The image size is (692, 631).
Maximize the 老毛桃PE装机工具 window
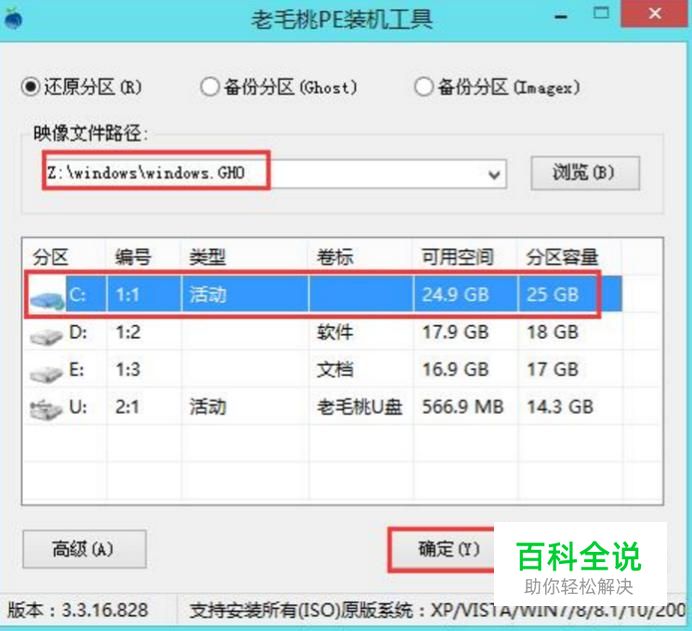pos(601,13)
